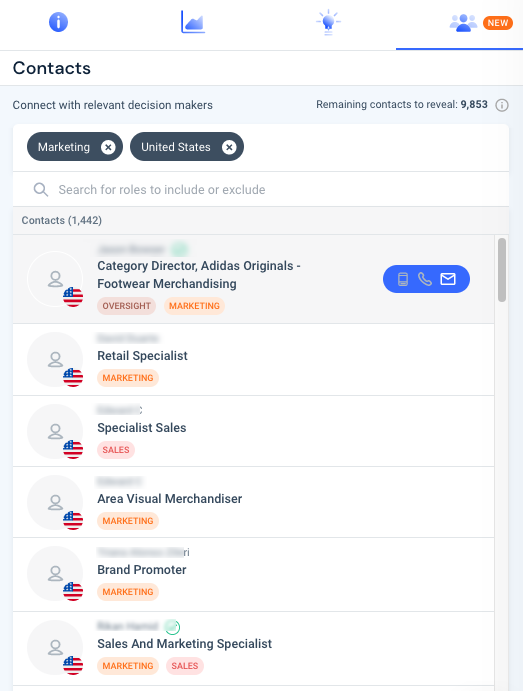Open the Retail Specialist contact
Screen dimensions: 523x691
[253, 360]
